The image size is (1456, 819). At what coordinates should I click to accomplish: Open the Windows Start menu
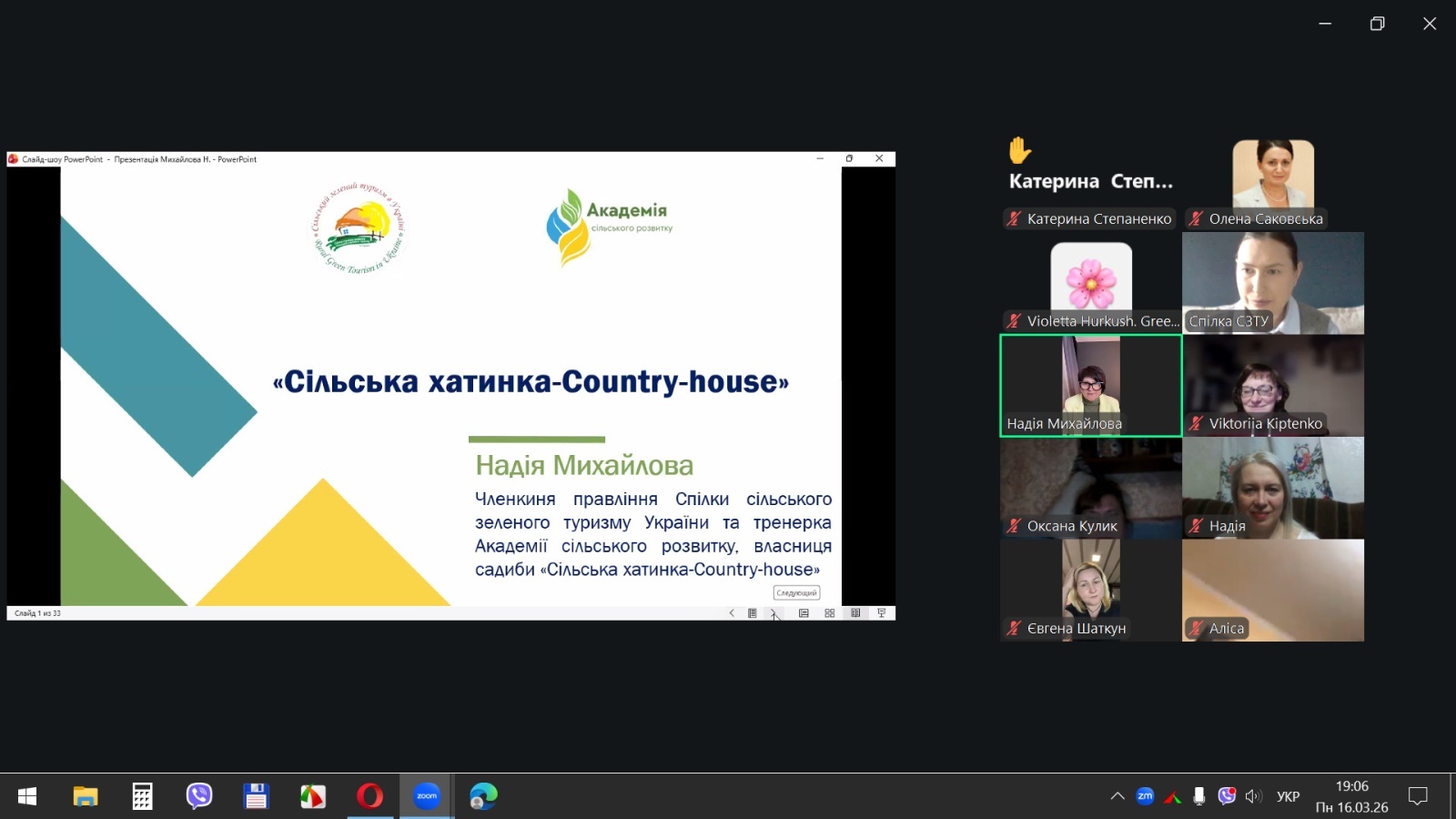pos(27,796)
